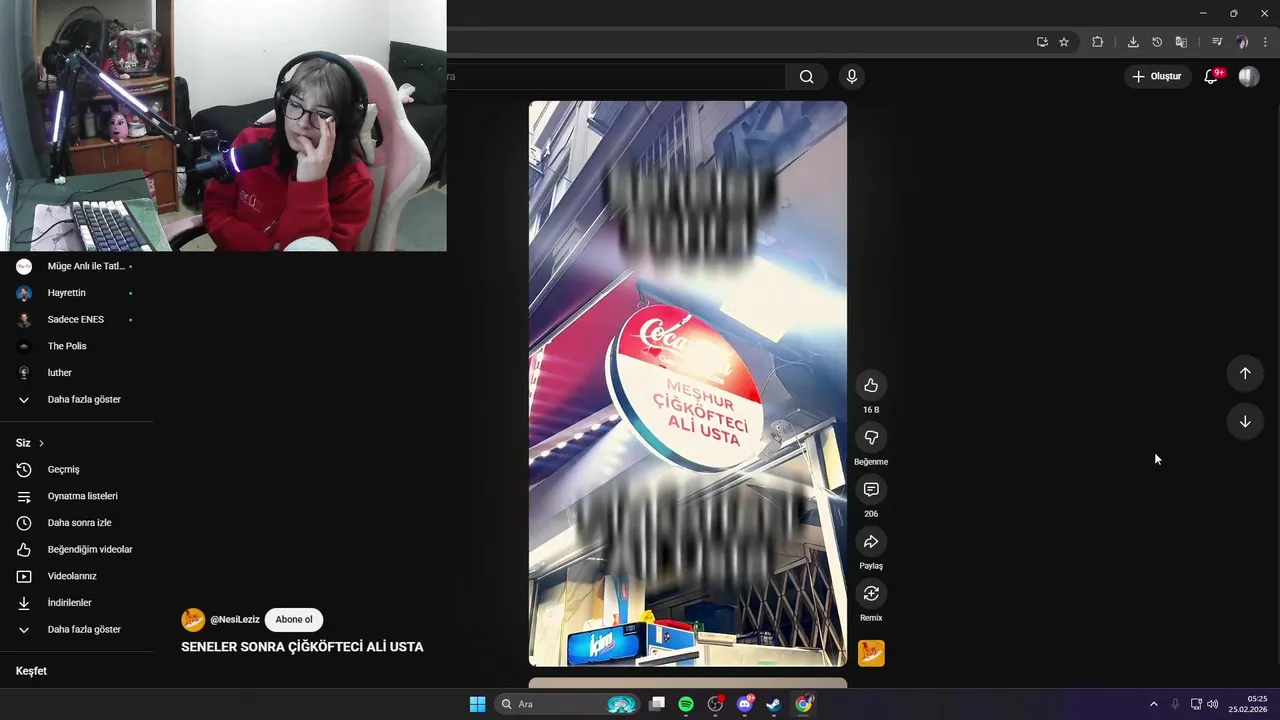Click the Shorts video player
The image size is (1280, 720).
[688, 383]
